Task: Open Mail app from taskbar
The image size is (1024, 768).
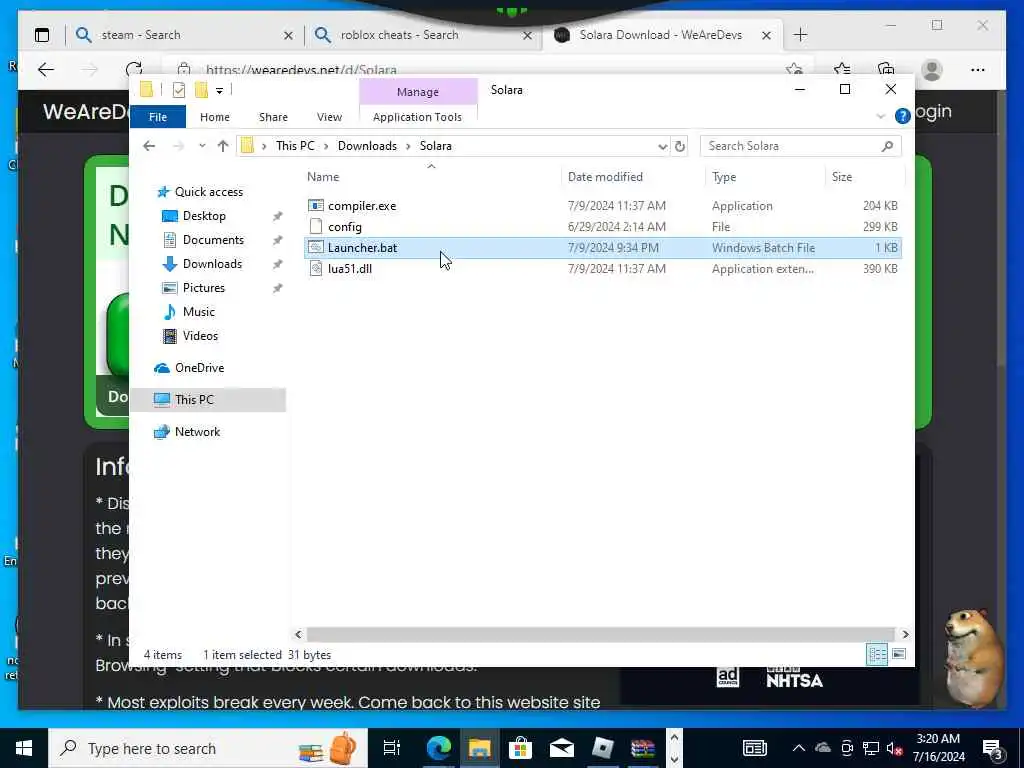Action: (x=562, y=748)
